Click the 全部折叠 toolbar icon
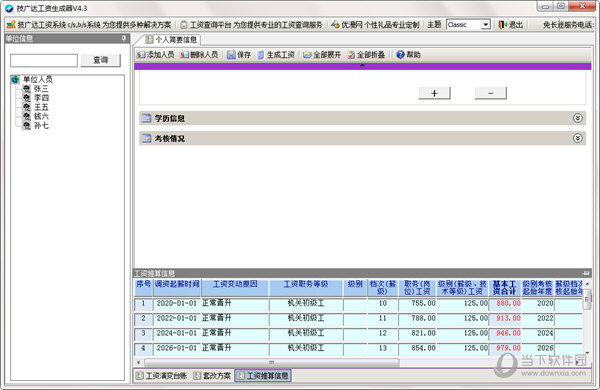 351,55
